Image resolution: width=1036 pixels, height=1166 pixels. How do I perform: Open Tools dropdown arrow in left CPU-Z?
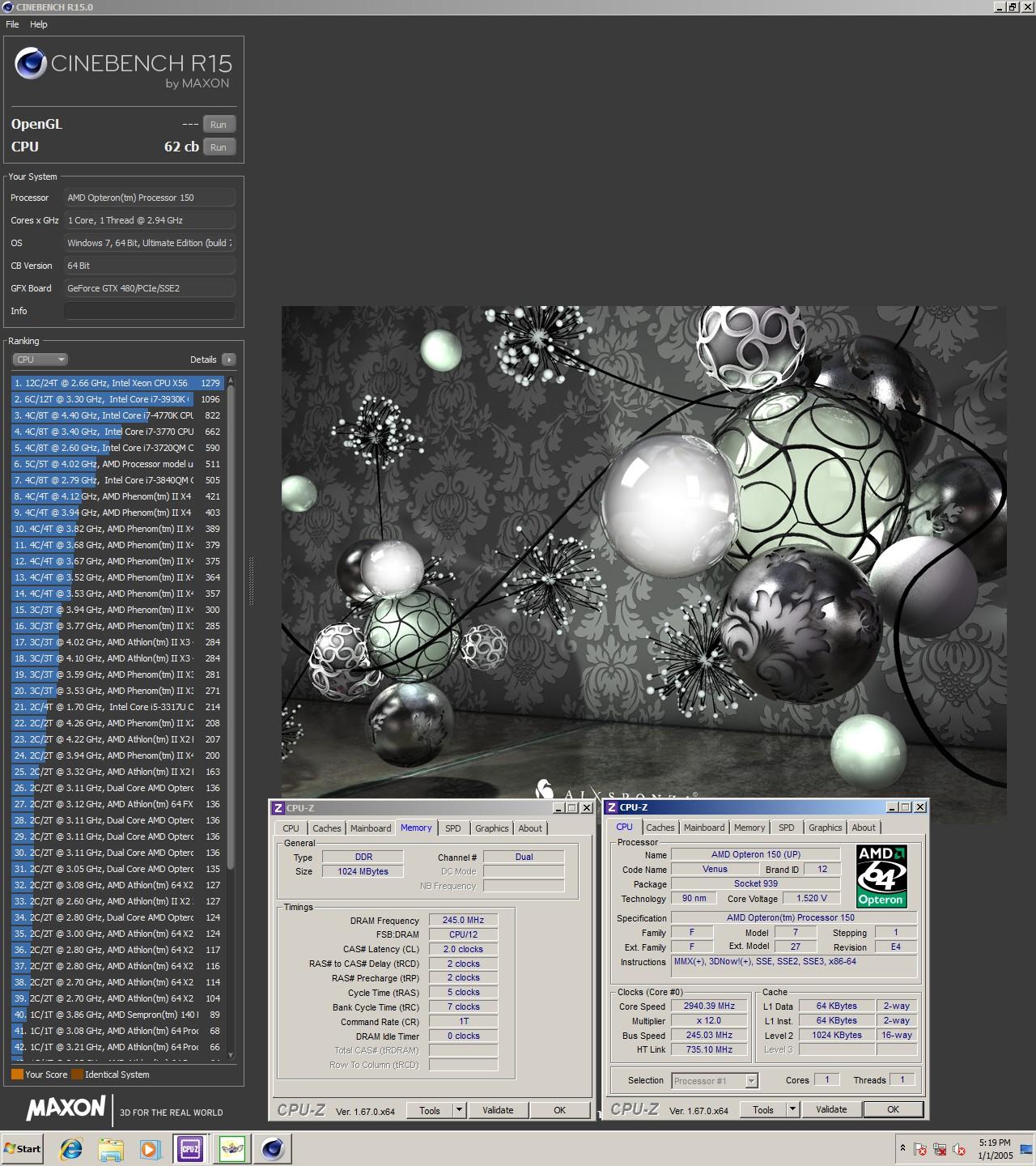click(x=459, y=1110)
